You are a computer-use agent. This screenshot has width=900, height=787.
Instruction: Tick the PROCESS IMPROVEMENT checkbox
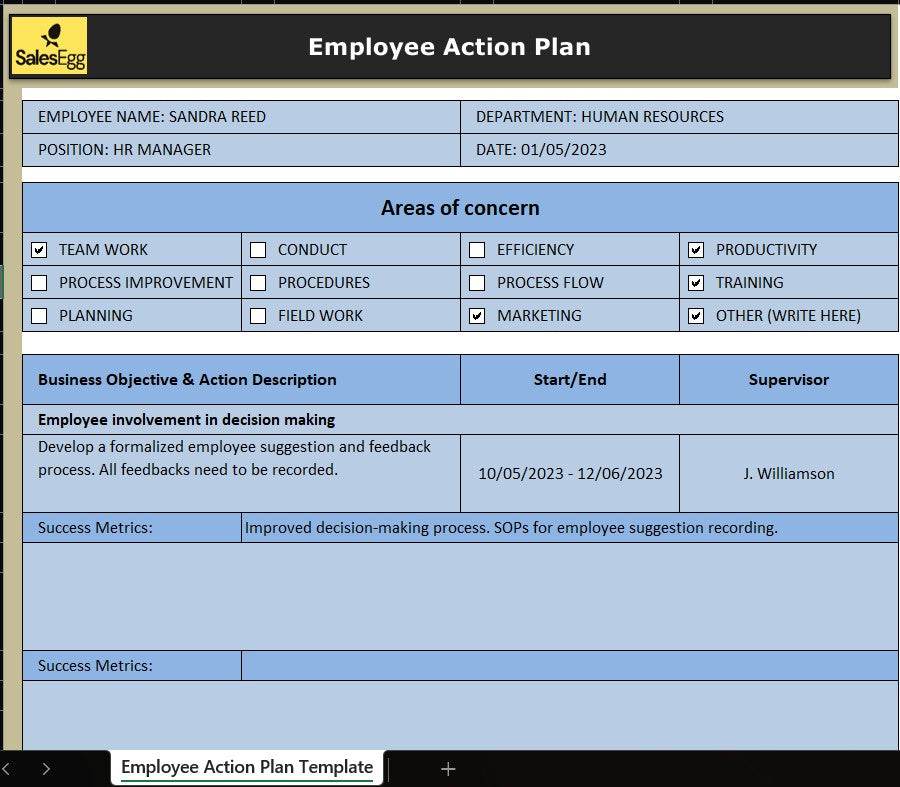click(39, 283)
